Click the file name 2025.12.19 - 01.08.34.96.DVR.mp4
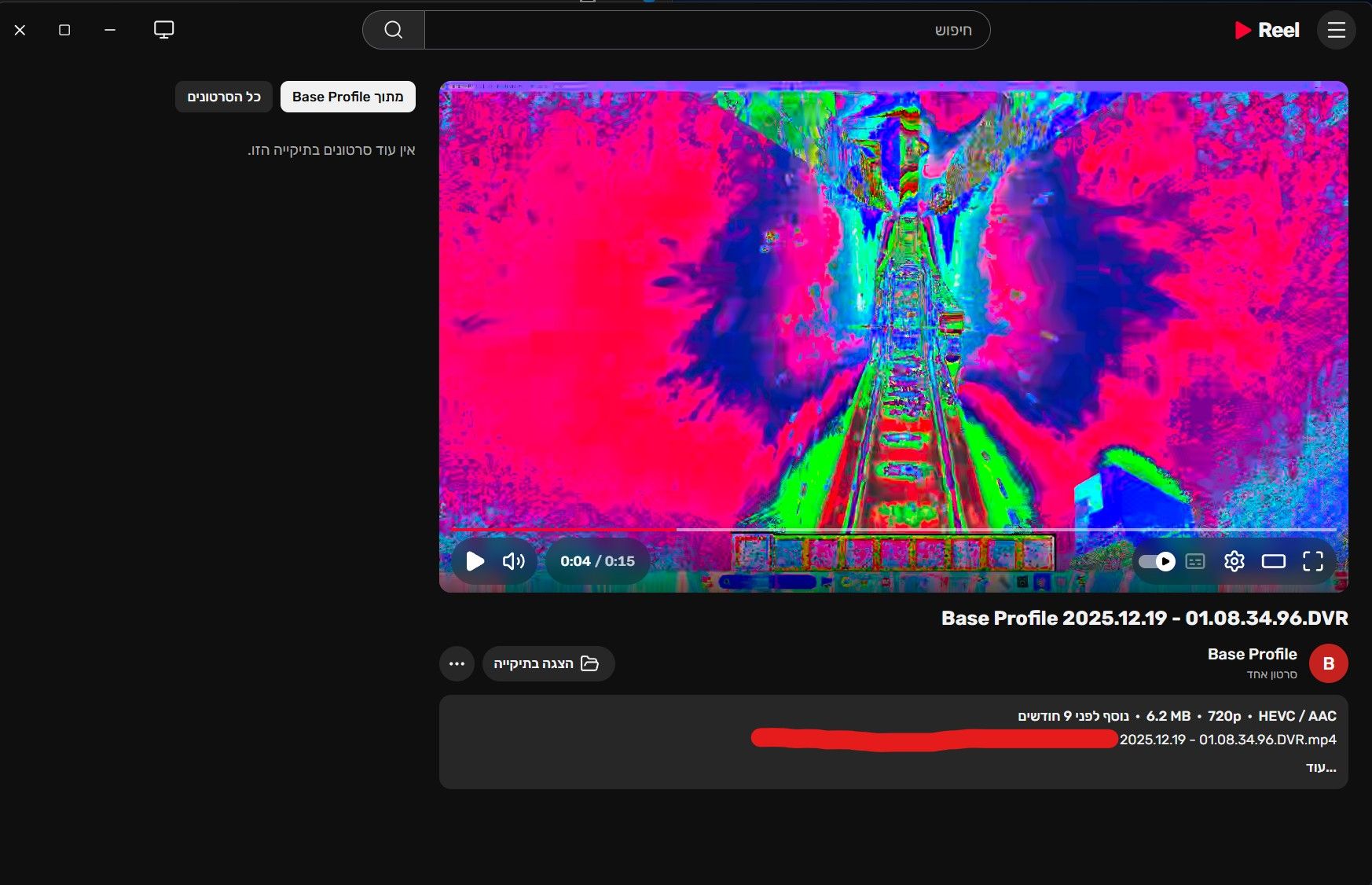This screenshot has width=1372, height=885. 1227,740
